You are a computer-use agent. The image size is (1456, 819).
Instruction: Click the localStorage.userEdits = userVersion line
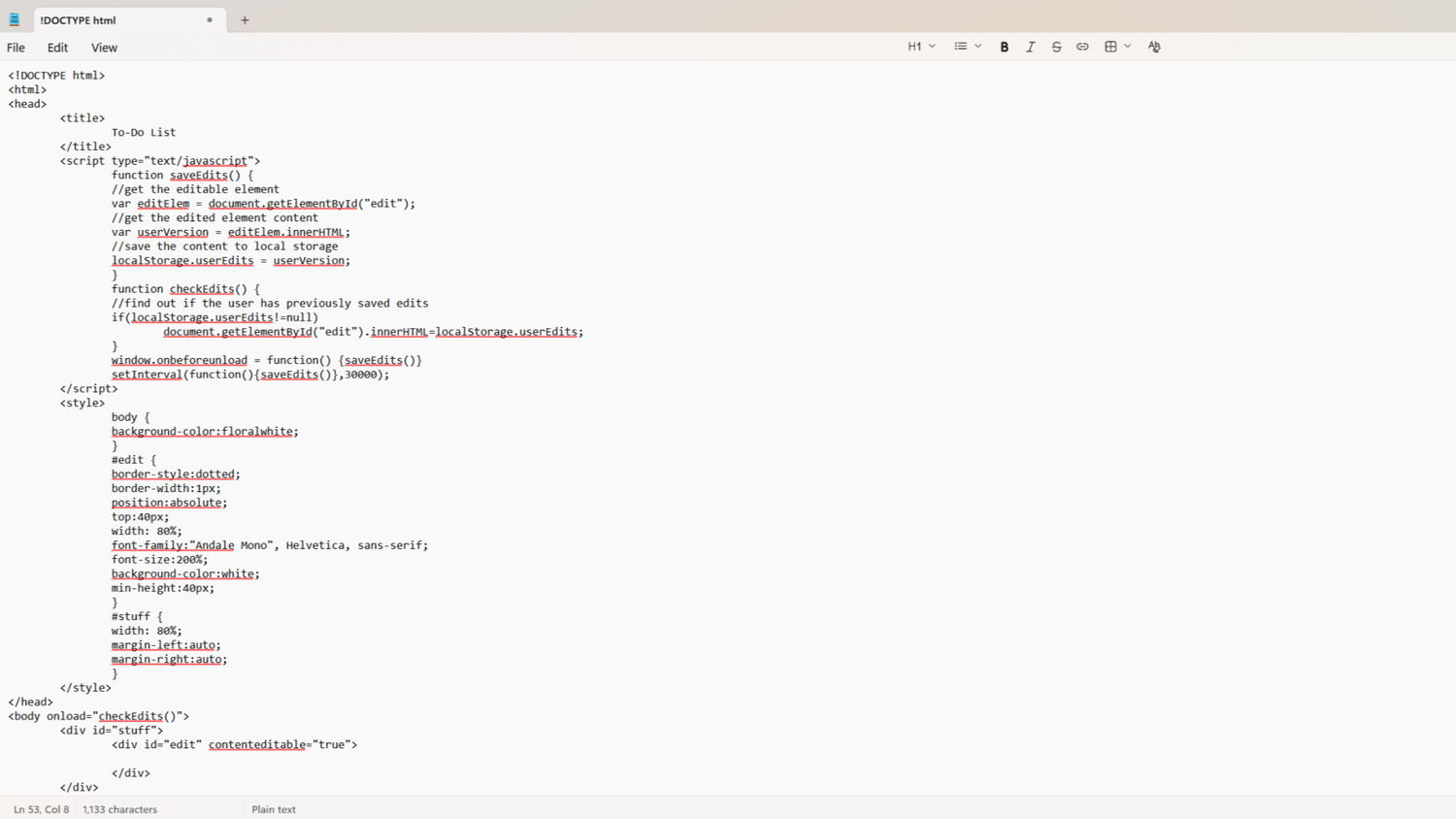[x=231, y=260]
